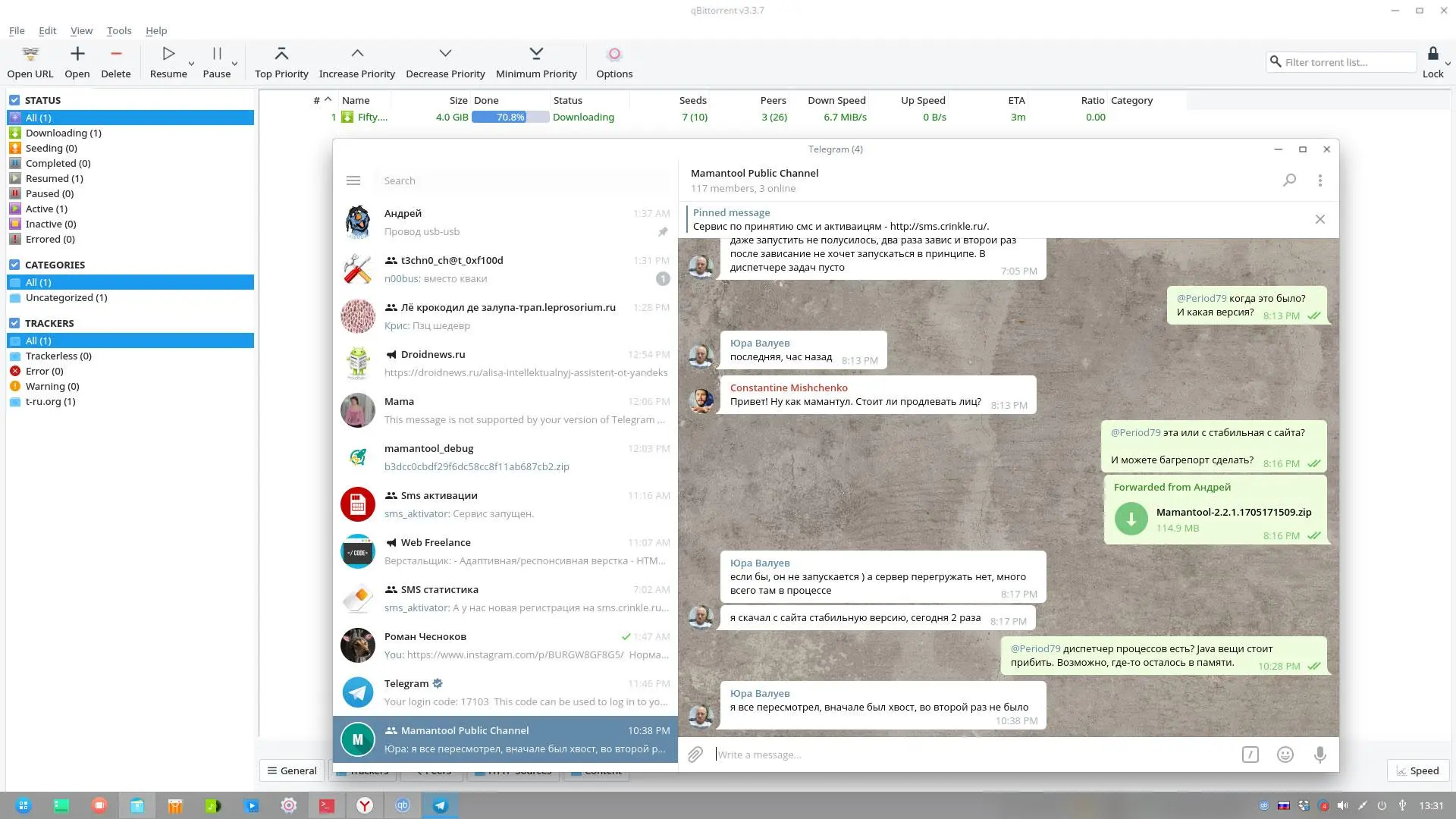Set Top Priority for torrent
1456x819 pixels.
pyautogui.click(x=281, y=54)
